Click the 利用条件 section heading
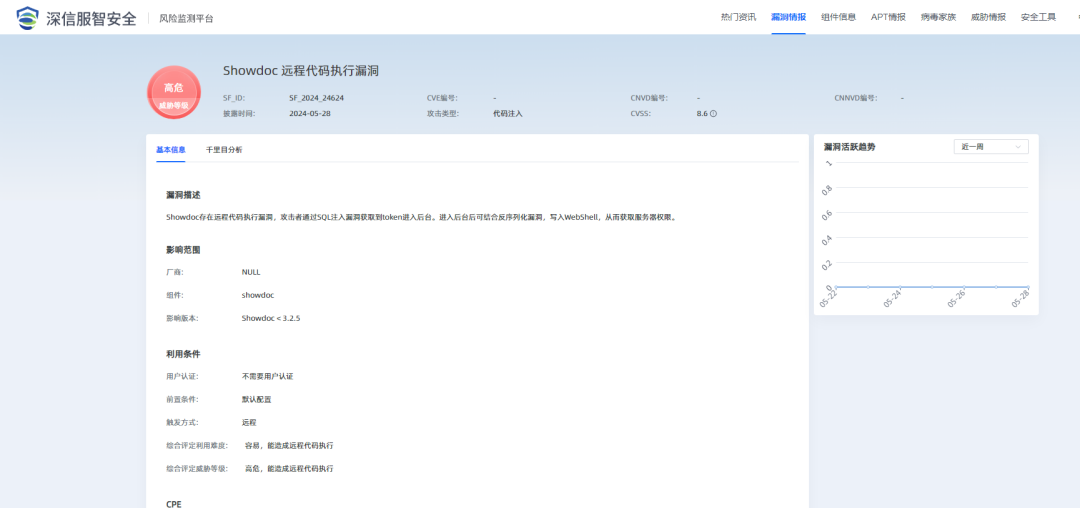The height and width of the screenshot is (508, 1080). coord(183,354)
